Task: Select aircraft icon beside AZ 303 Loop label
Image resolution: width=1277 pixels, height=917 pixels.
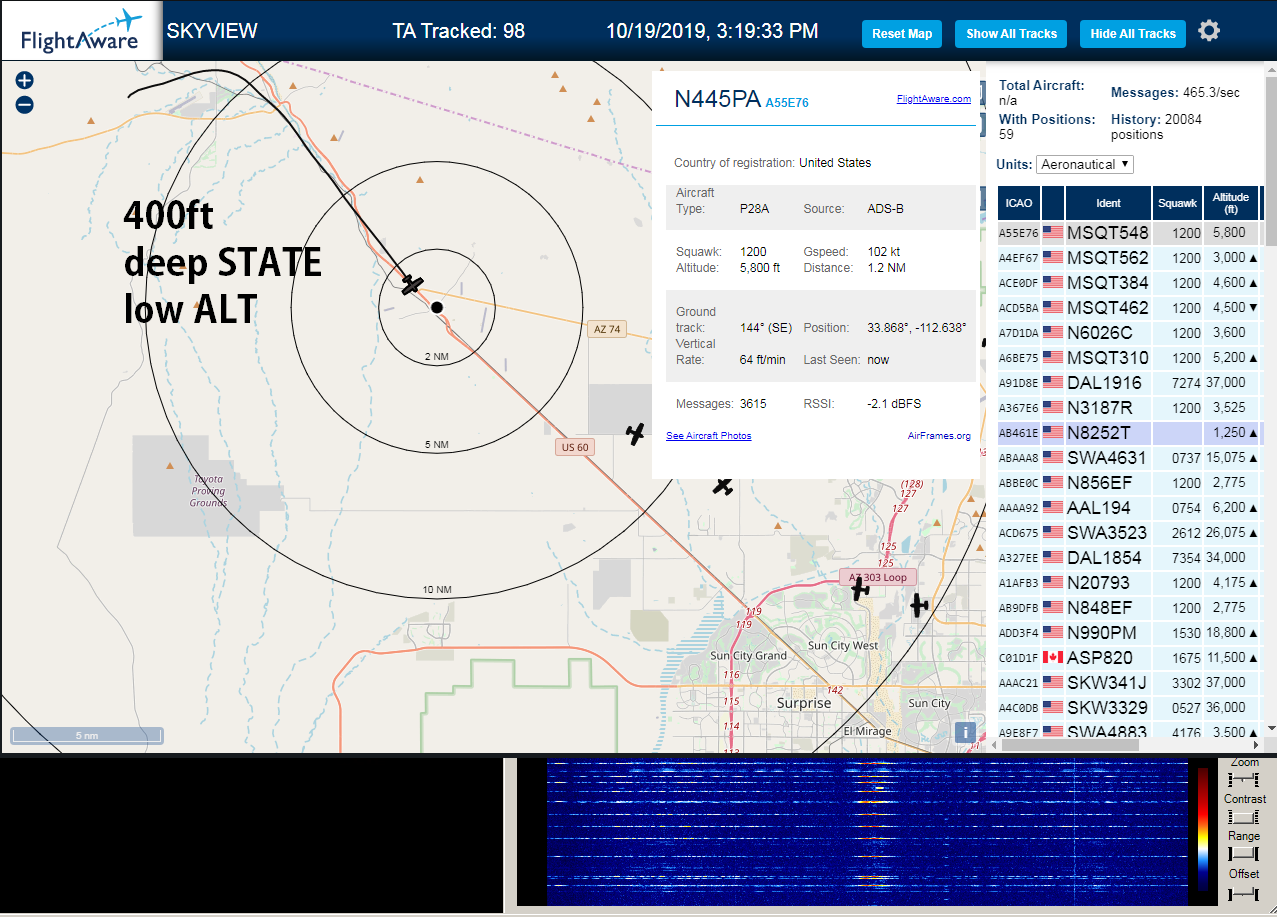Action: pos(860,590)
